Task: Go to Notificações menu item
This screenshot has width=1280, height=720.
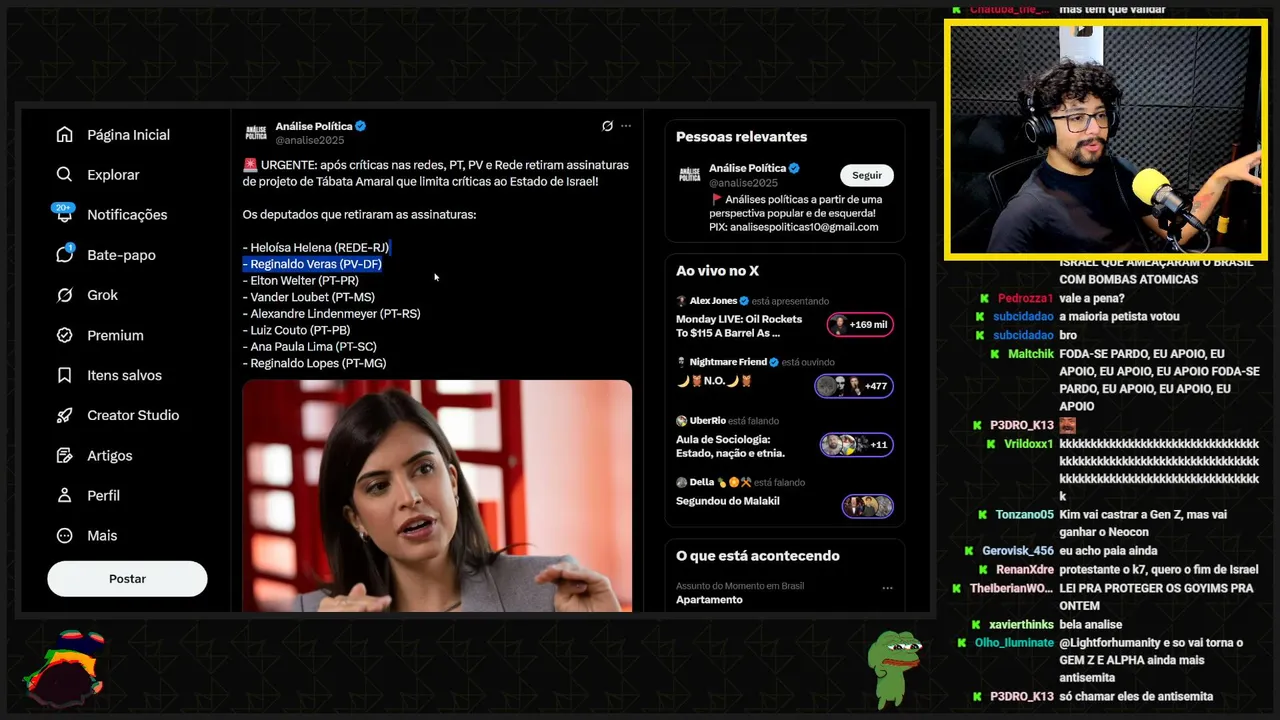Action: coord(127,215)
